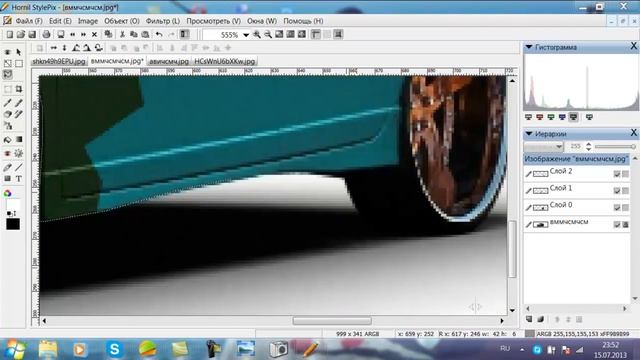Switch to HCsWnU6bXKw.jpg tab
This screenshot has height=360, width=640.
tap(224, 61)
